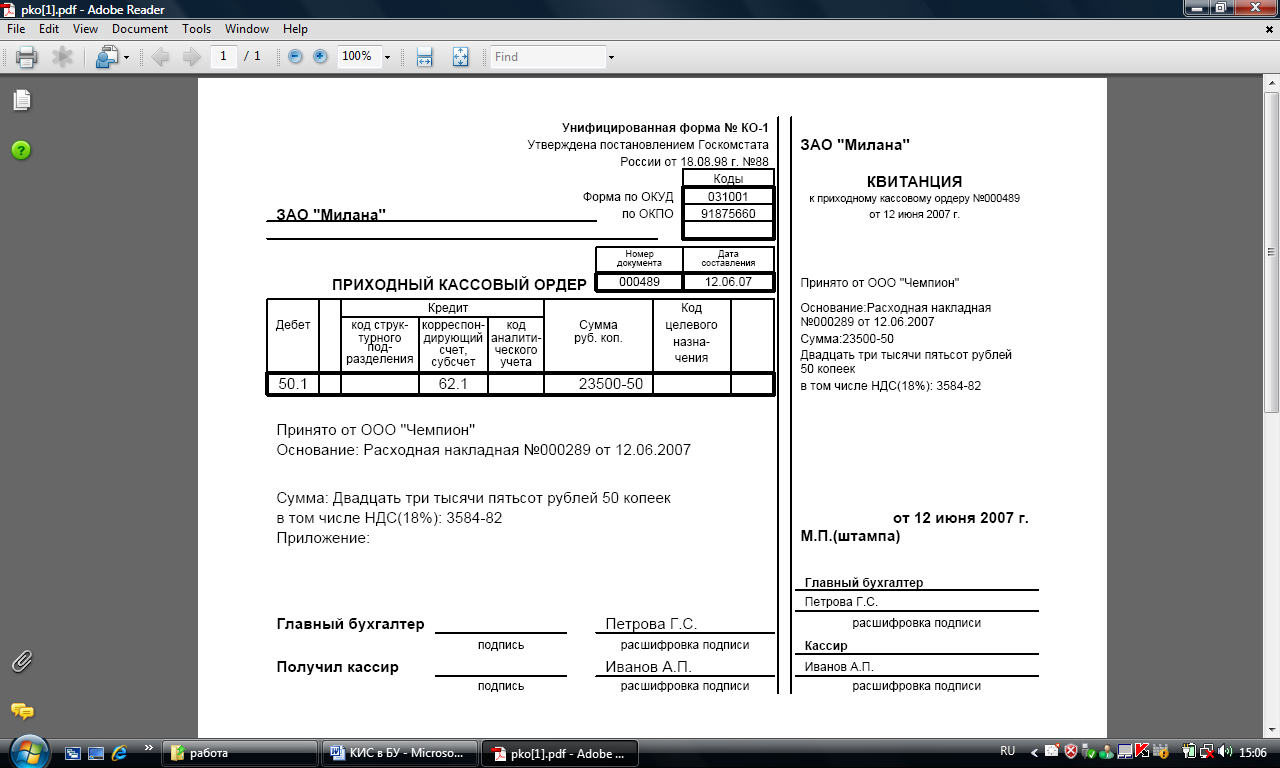Screen dimensions: 1280x768
Task: Open the Window menu
Action: 247,29
